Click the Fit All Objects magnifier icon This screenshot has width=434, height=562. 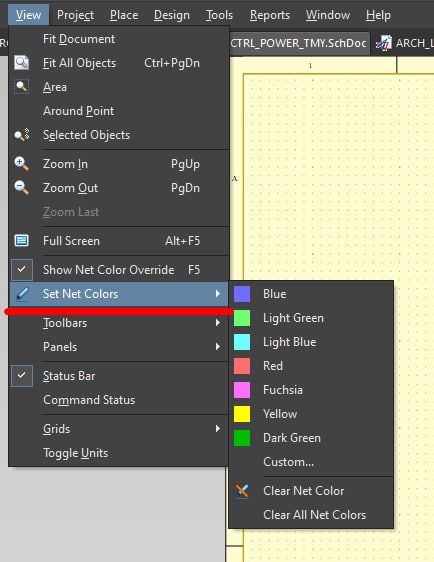click(x=22, y=62)
